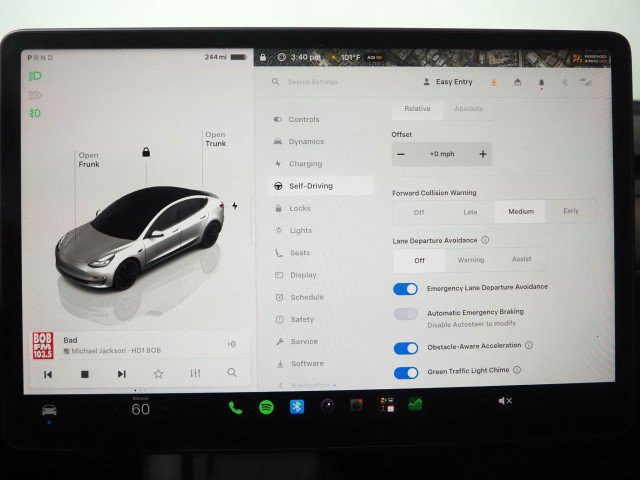Open the Phone app
The image size is (640, 480).
pyautogui.click(x=235, y=408)
